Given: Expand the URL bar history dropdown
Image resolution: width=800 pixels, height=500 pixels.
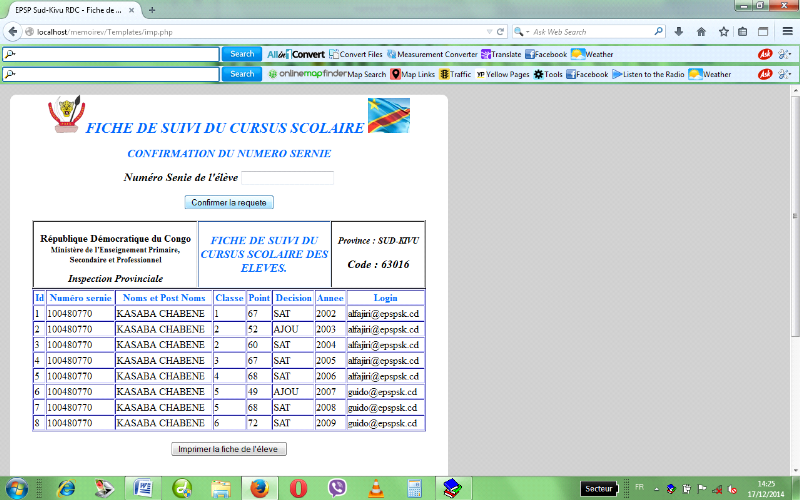Looking at the screenshot, I should (x=486, y=31).
